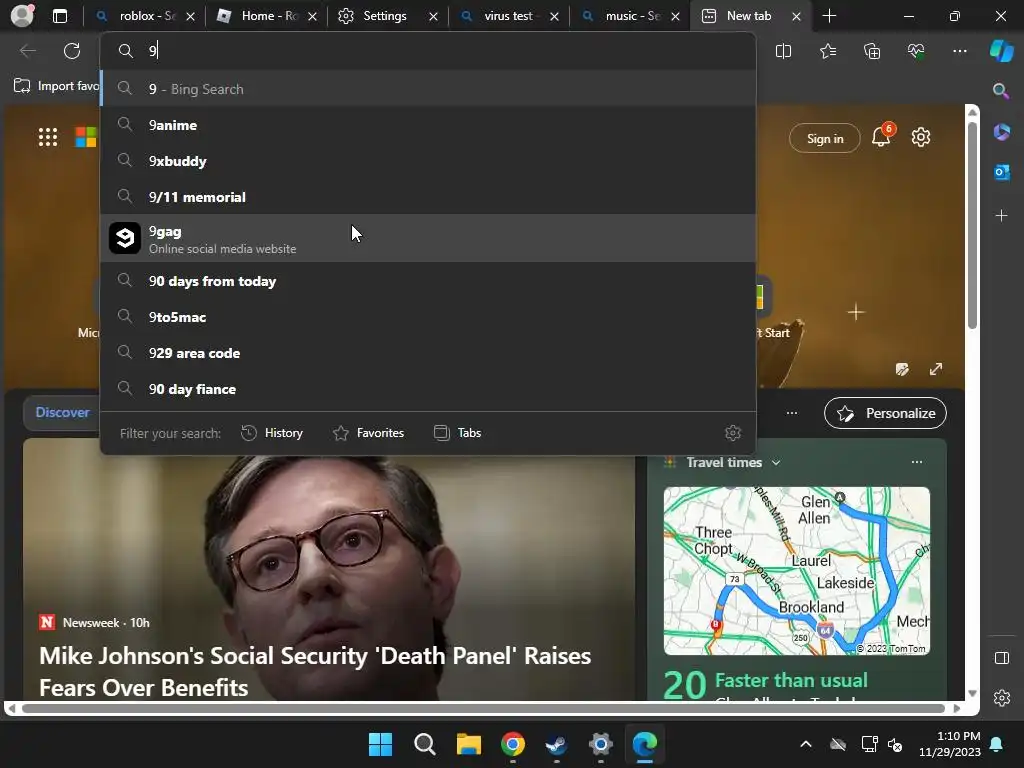Image resolution: width=1024 pixels, height=768 pixels.
Task: Toggle the sidebar hide button
Action: point(1002,658)
